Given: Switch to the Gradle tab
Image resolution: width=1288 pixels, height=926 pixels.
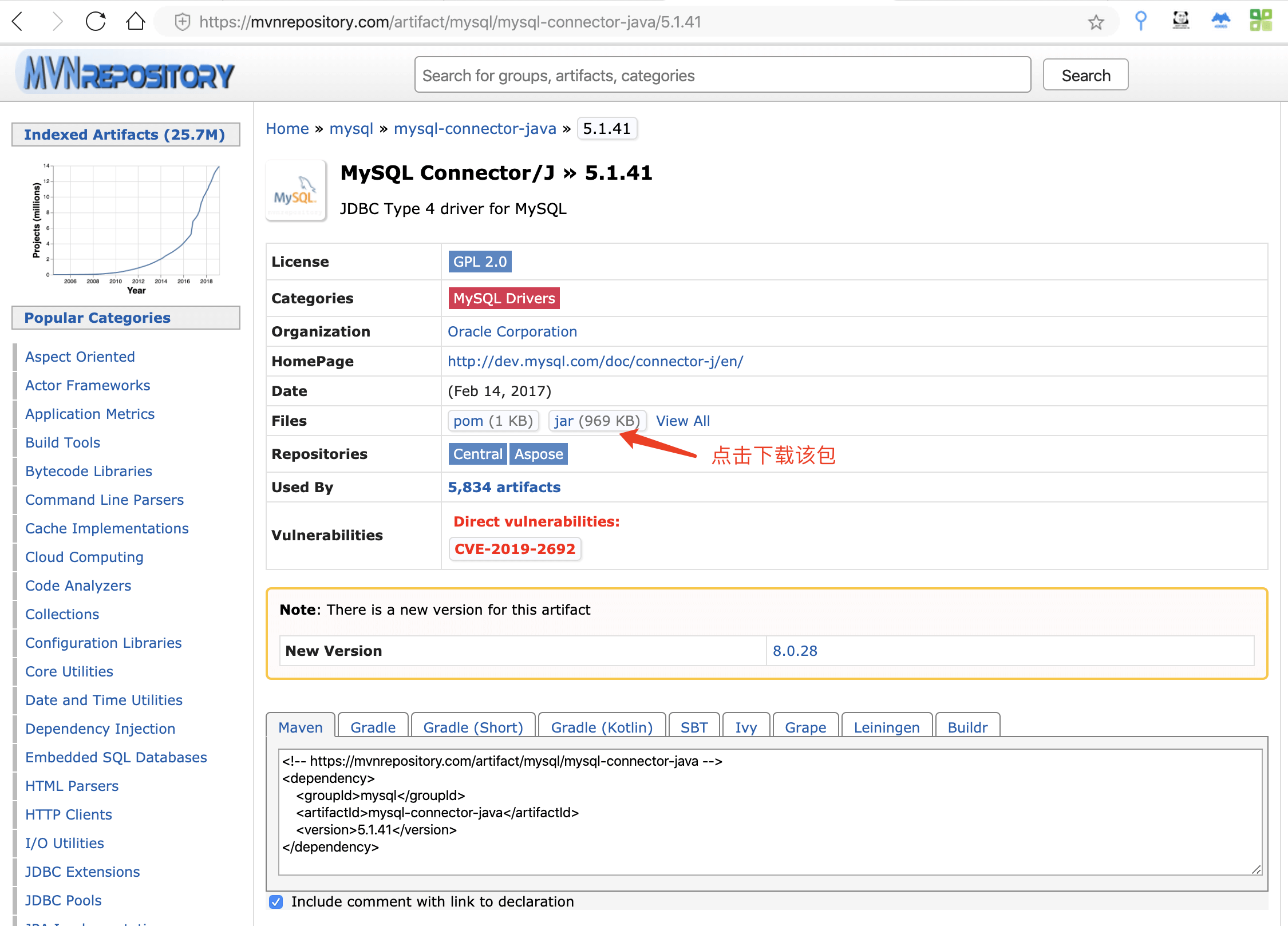Looking at the screenshot, I should (x=373, y=727).
